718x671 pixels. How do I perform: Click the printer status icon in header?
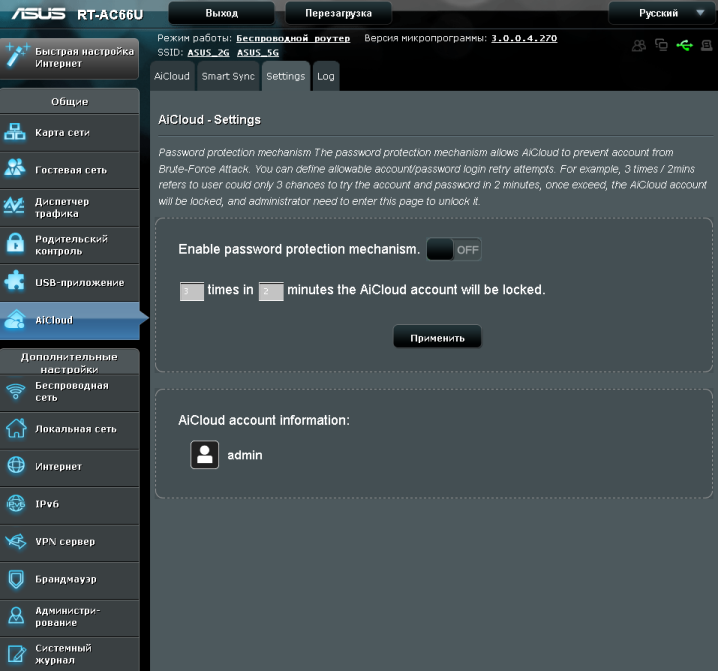pyautogui.click(x=707, y=45)
